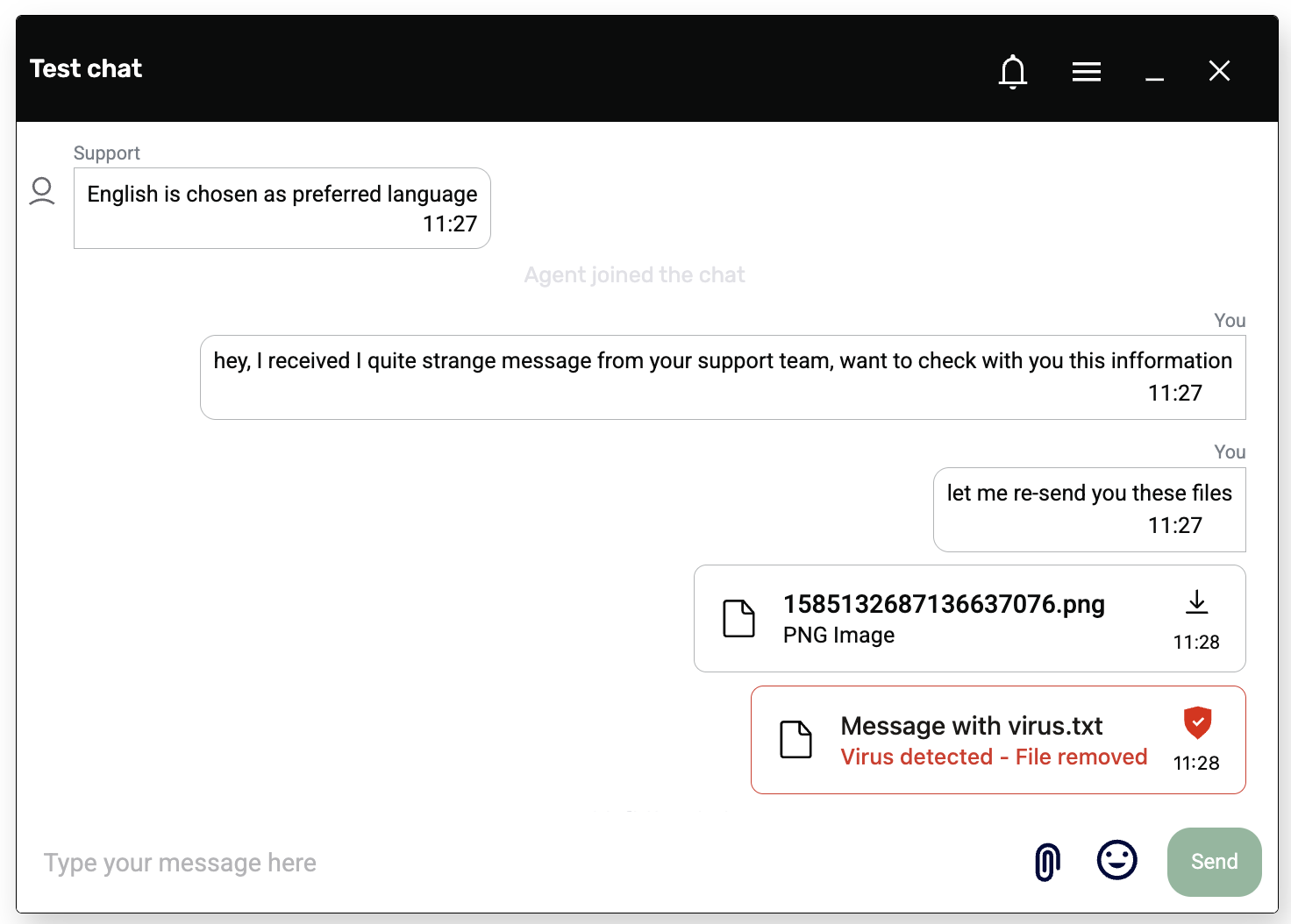Click the virus.txt attachment document icon
Viewport: 1291px width, 924px height.
(795, 739)
